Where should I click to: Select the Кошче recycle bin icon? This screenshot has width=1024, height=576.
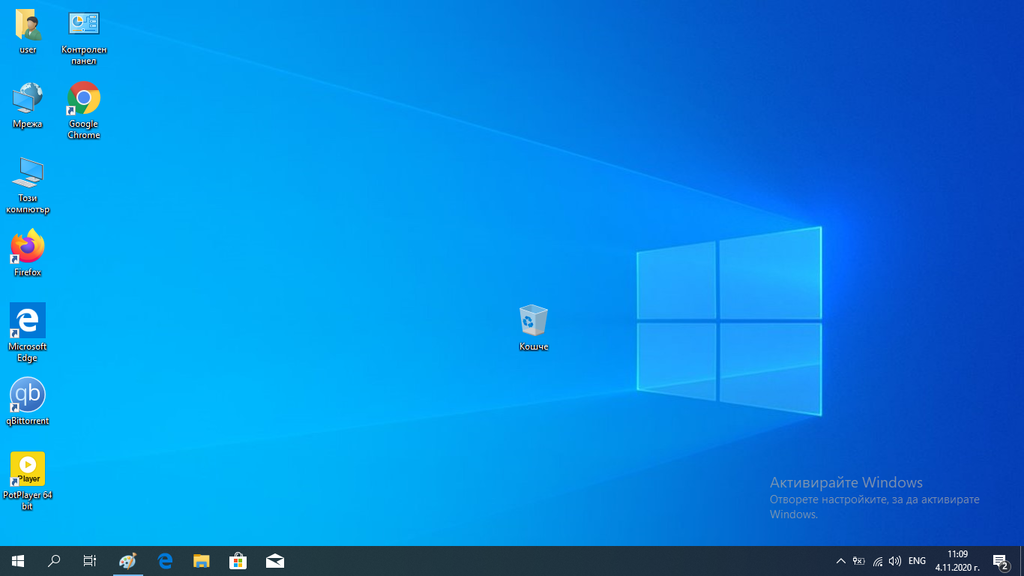coord(534,321)
